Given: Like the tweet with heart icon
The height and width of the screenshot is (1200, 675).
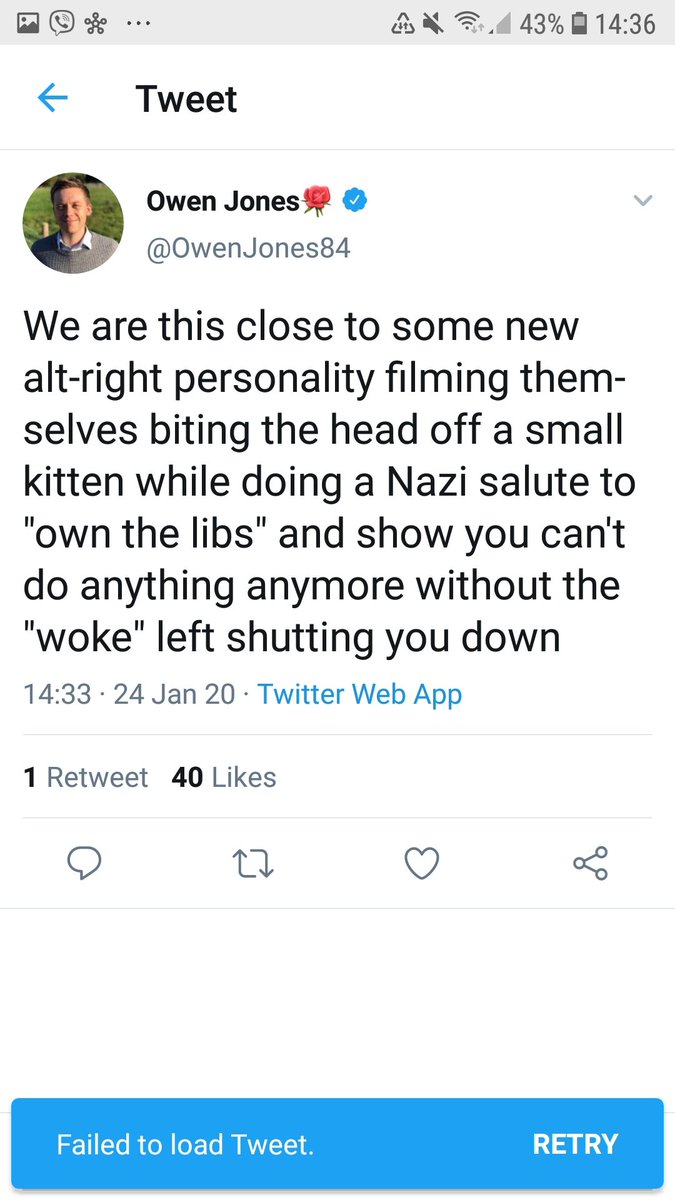Looking at the screenshot, I should pos(422,862).
